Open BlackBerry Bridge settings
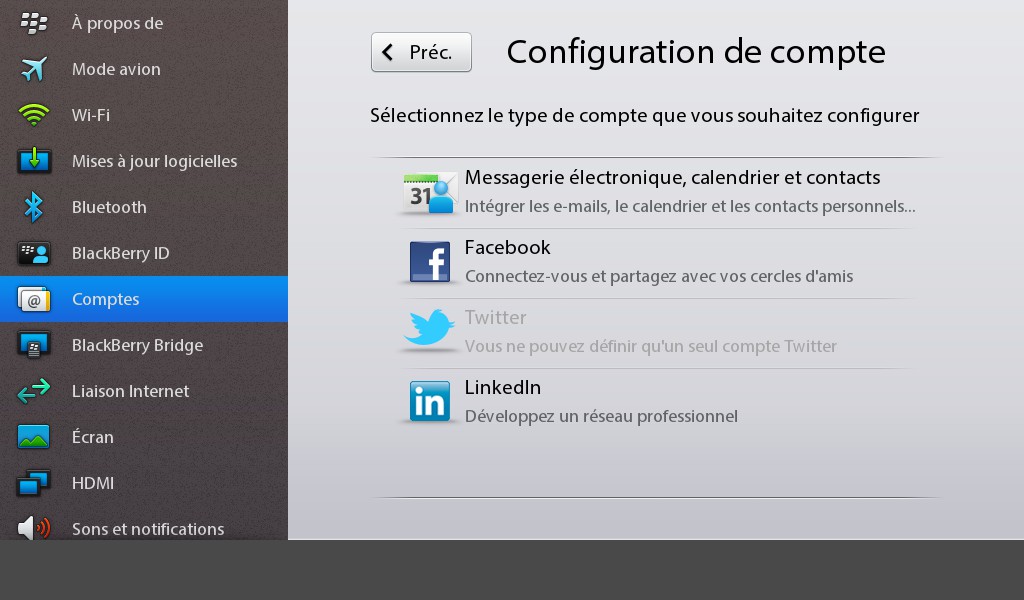This screenshot has width=1024, height=600. point(144,345)
